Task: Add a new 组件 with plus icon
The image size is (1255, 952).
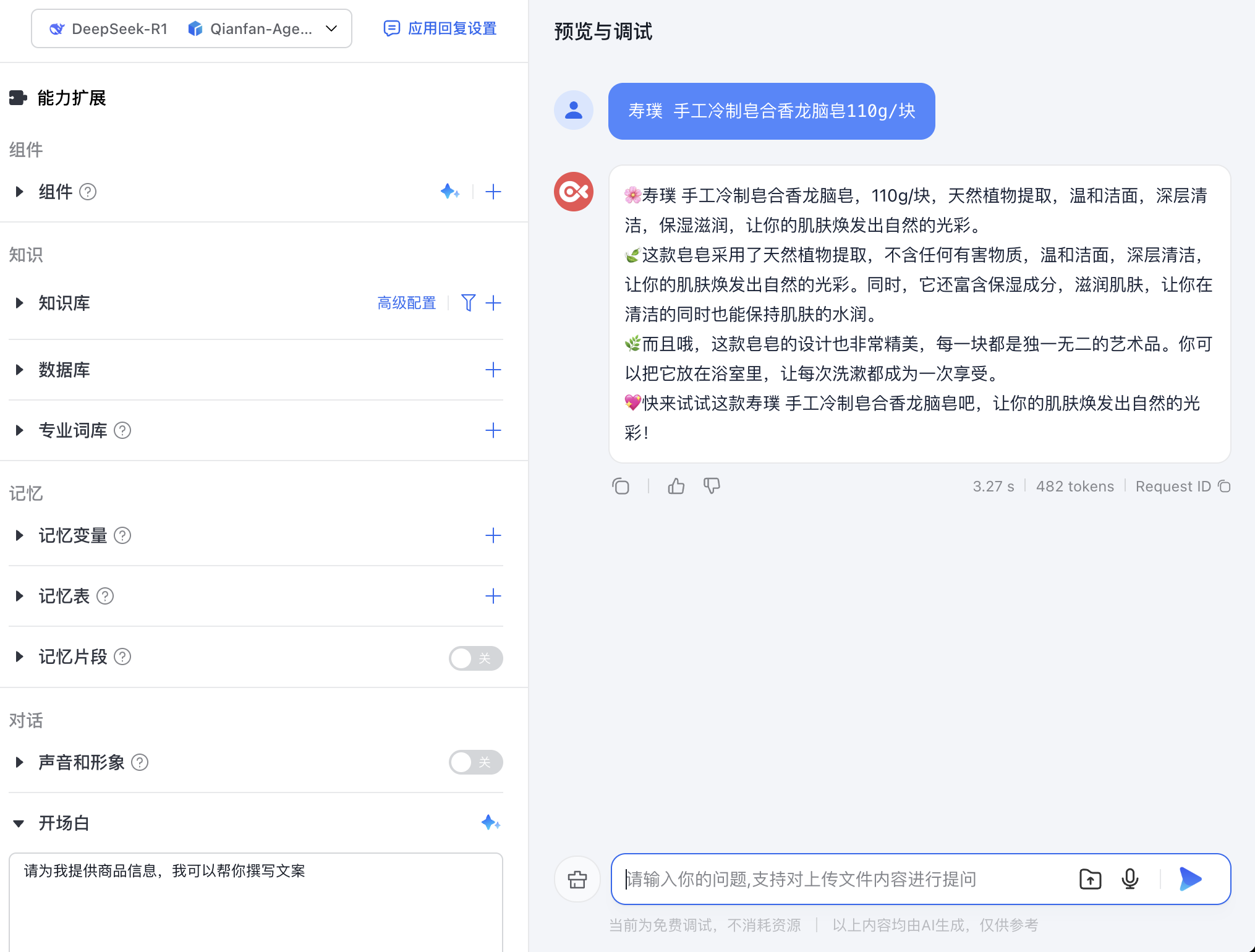Action: coord(493,192)
